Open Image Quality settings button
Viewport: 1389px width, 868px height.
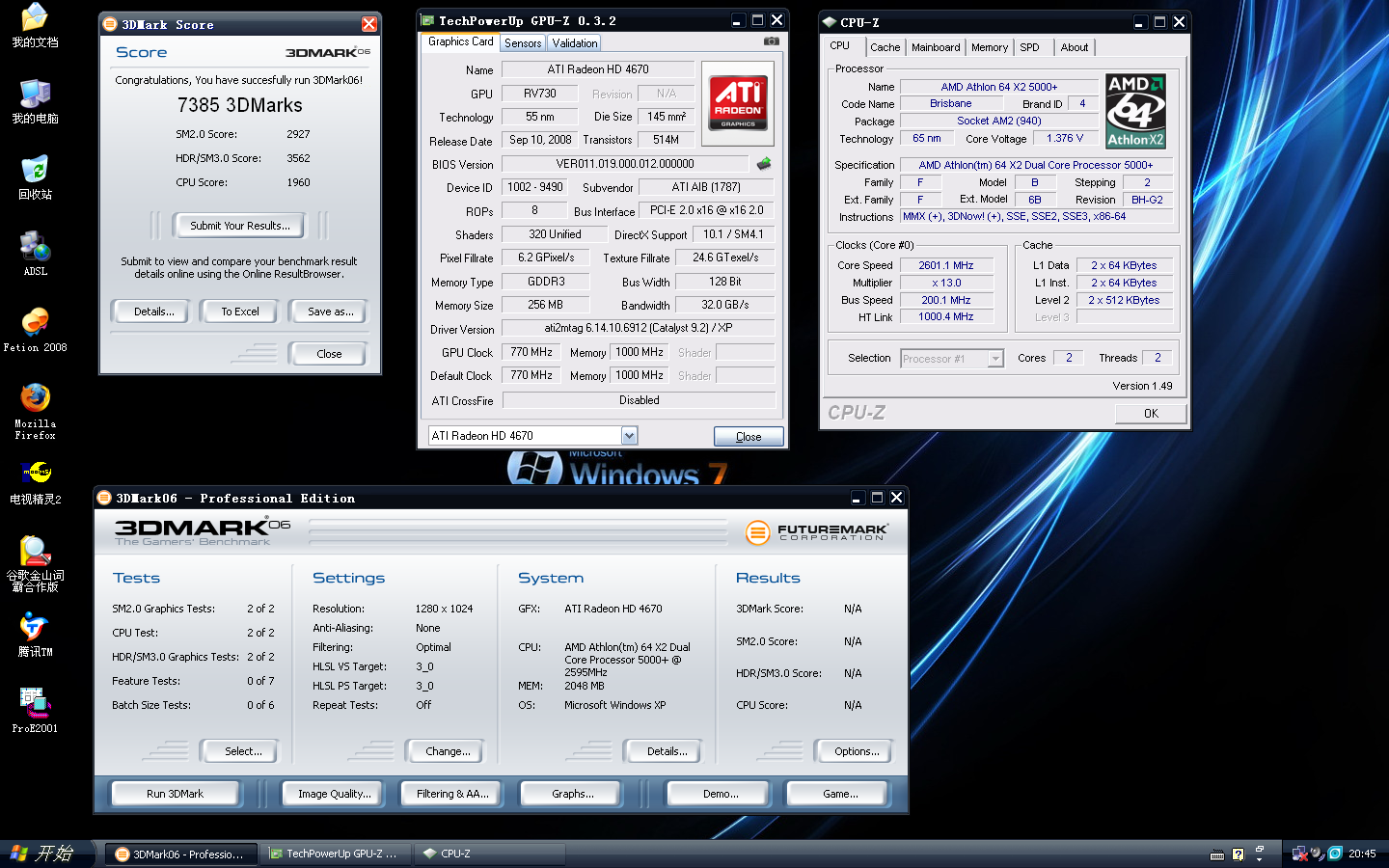(x=333, y=794)
